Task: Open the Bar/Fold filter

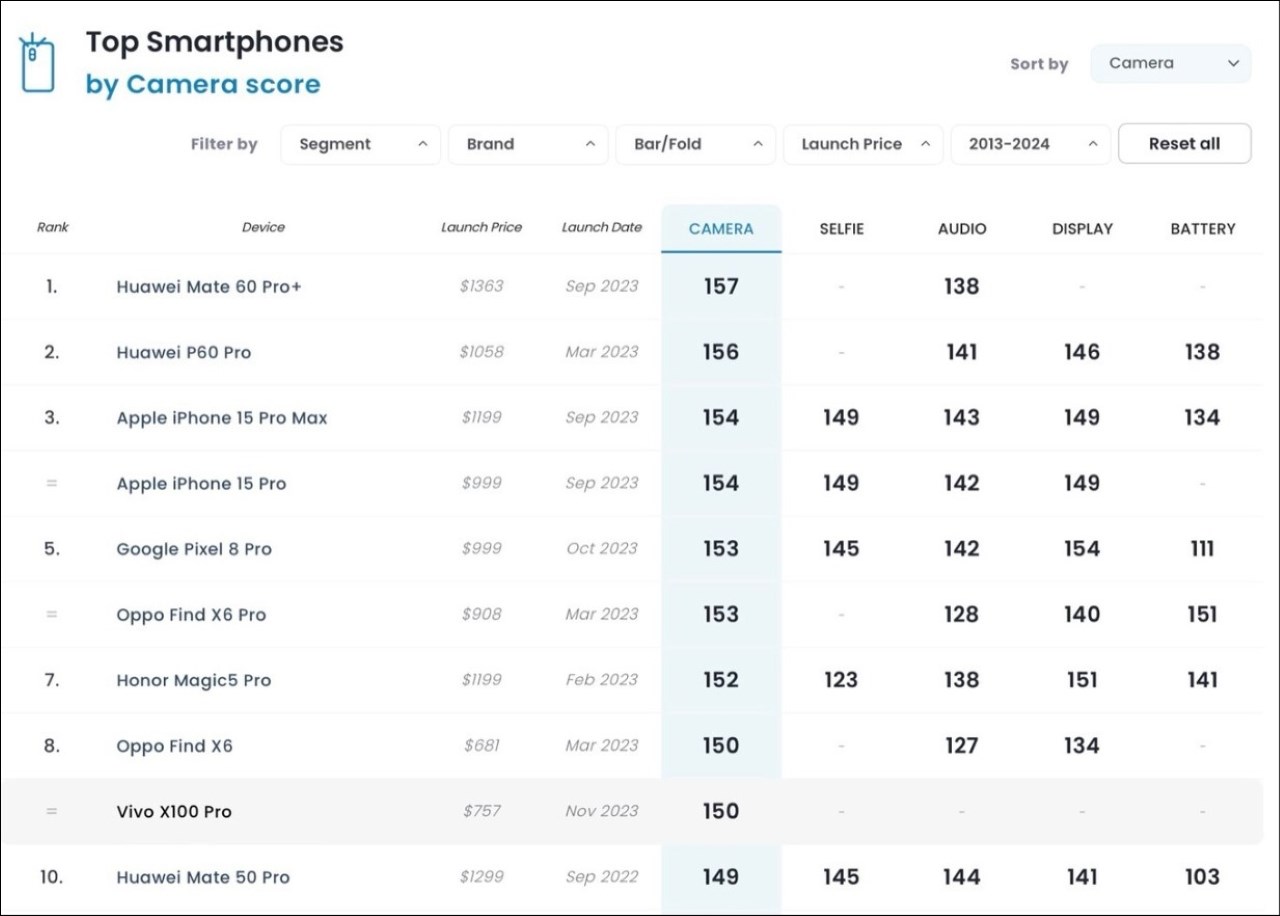Action: pos(696,144)
